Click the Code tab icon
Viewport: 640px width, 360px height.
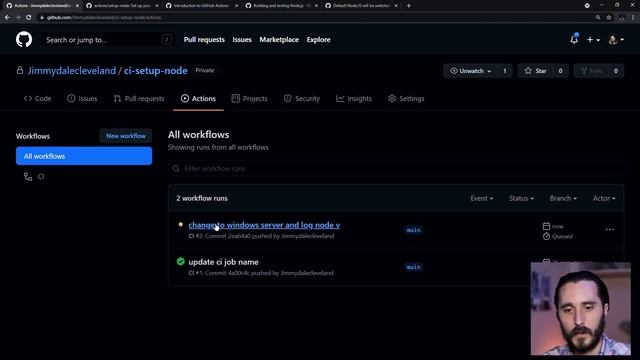pyautogui.click(x=28, y=98)
